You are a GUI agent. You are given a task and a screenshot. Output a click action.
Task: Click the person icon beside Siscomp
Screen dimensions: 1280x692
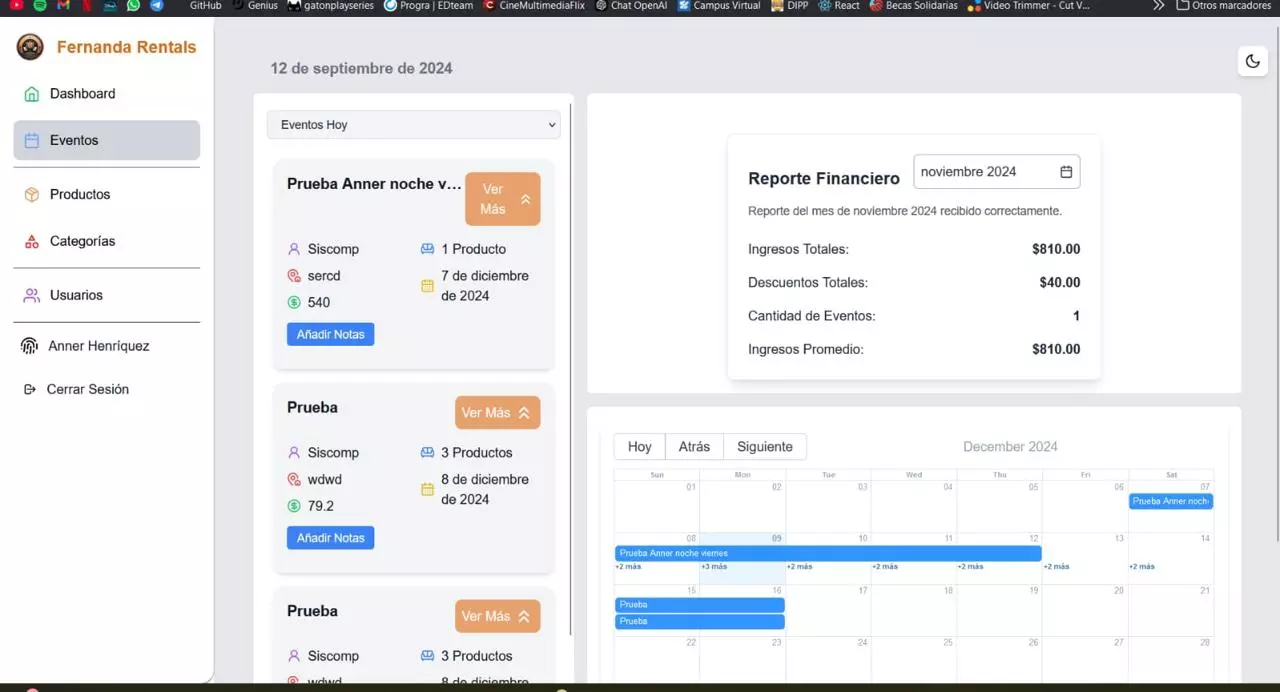click(x=294, y=248)
